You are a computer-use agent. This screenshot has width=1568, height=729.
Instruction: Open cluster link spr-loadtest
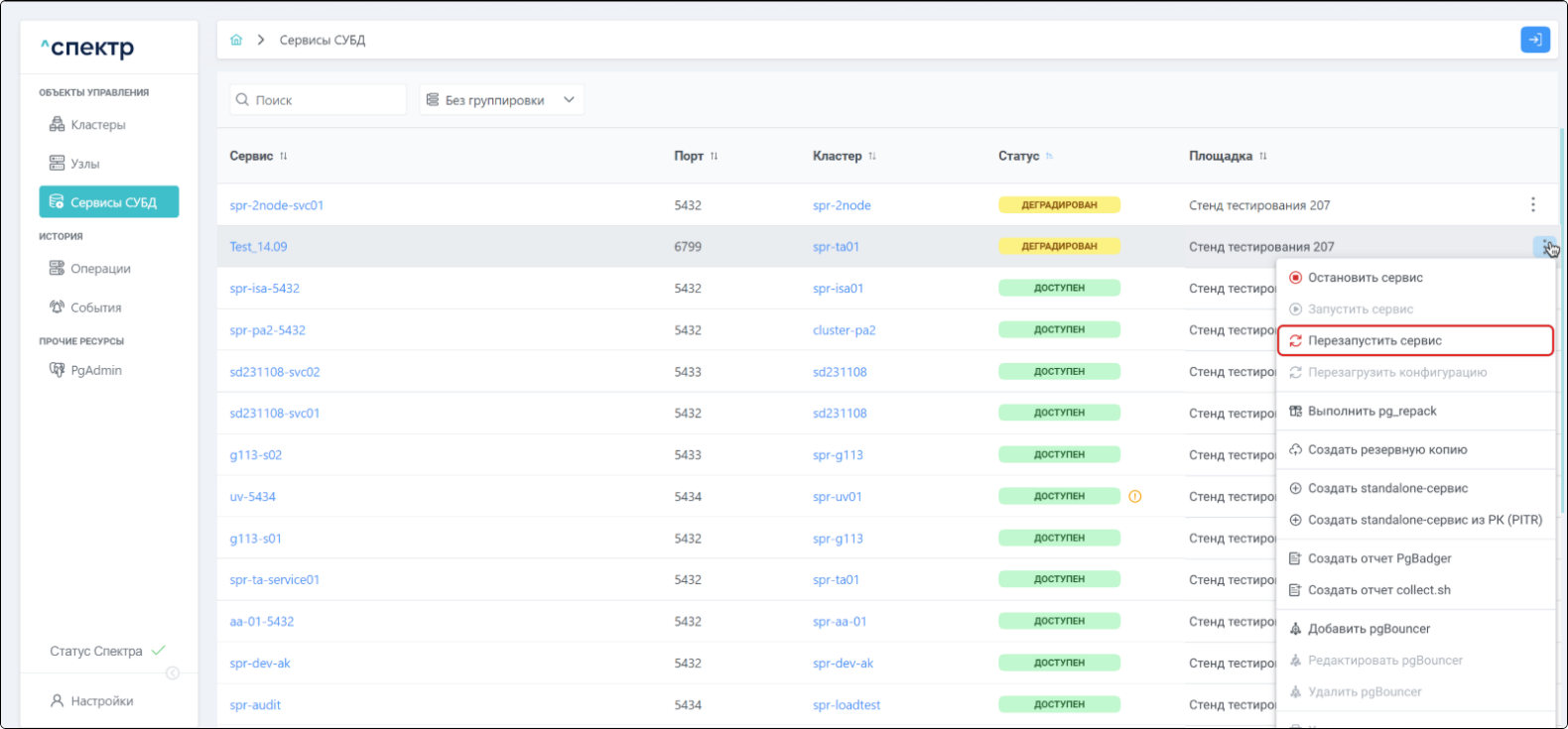[x=847, y=705]
